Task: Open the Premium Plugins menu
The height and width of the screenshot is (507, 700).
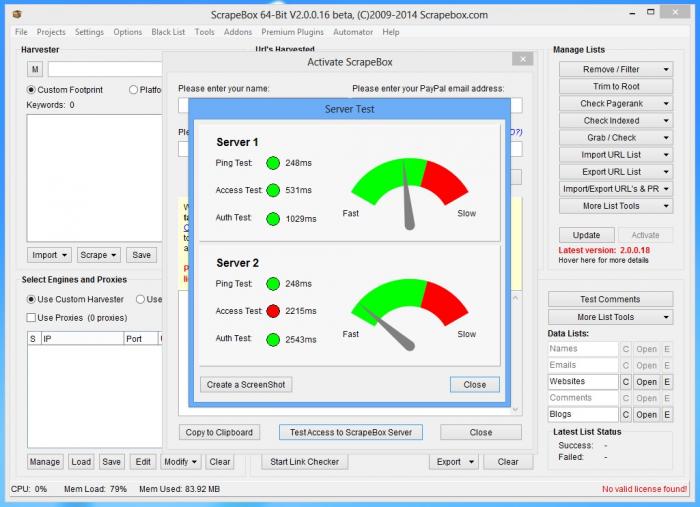Action: click(292, 32)
